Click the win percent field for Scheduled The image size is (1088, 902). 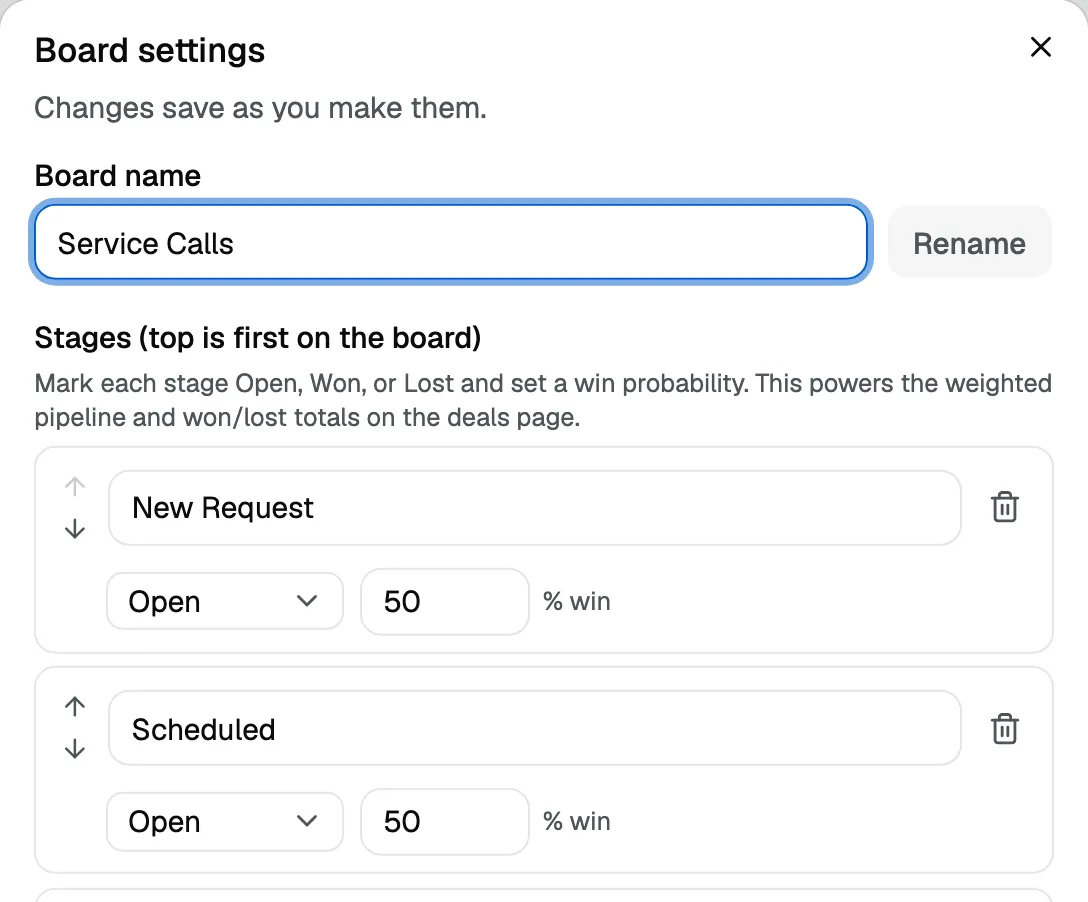point(445,822)
